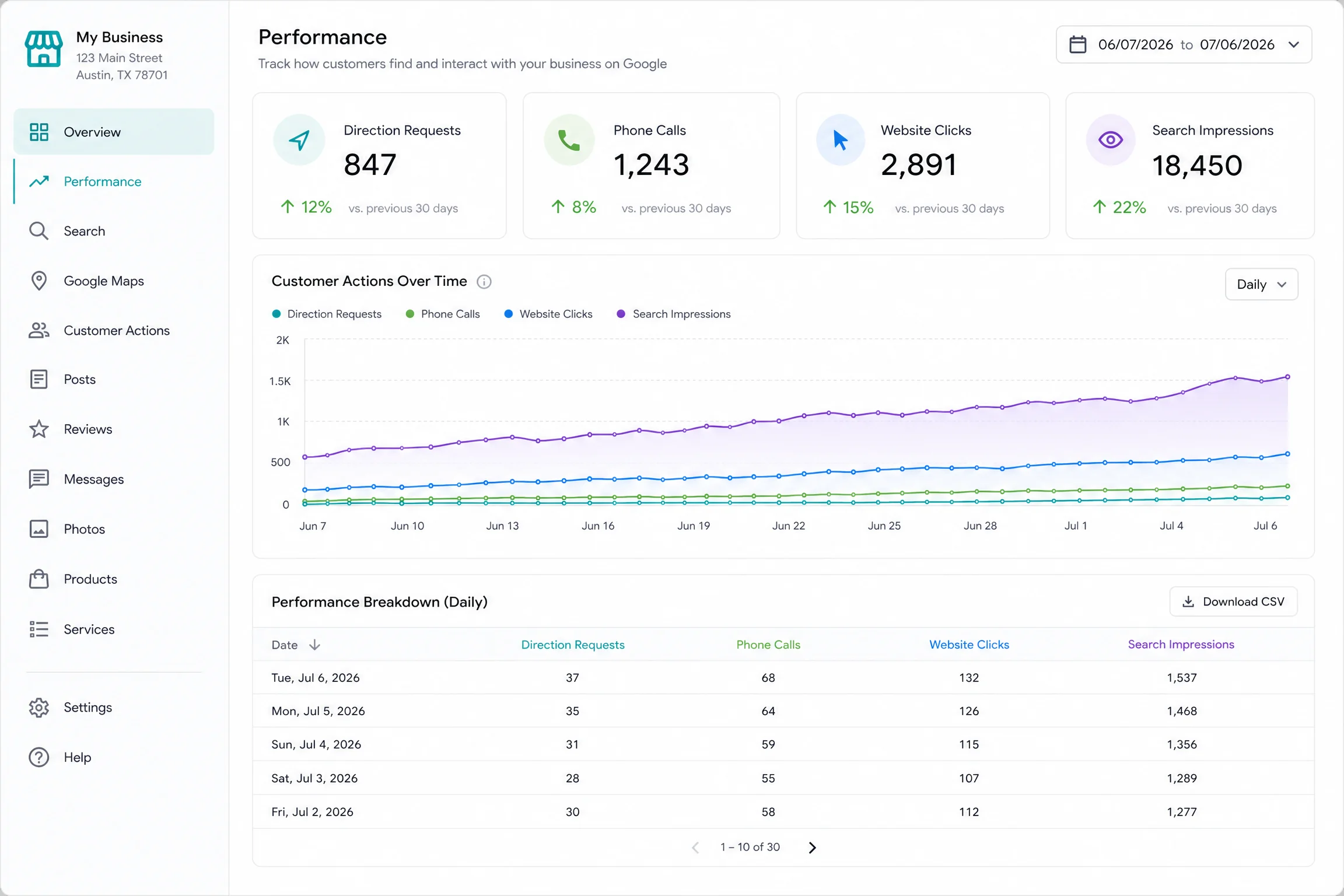Click the Performance trend-line icon
Viewport: 1344px width, 896px height.
tap(39, 181)
